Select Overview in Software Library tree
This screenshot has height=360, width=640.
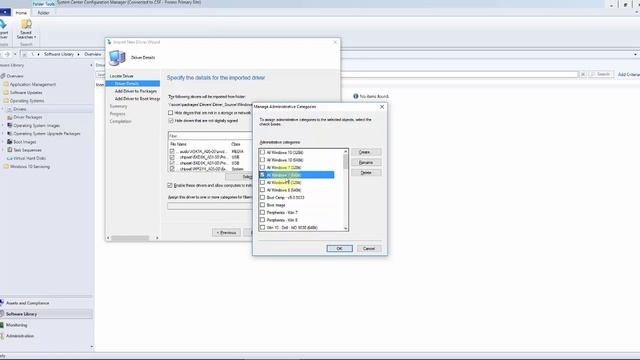point(15,76)
